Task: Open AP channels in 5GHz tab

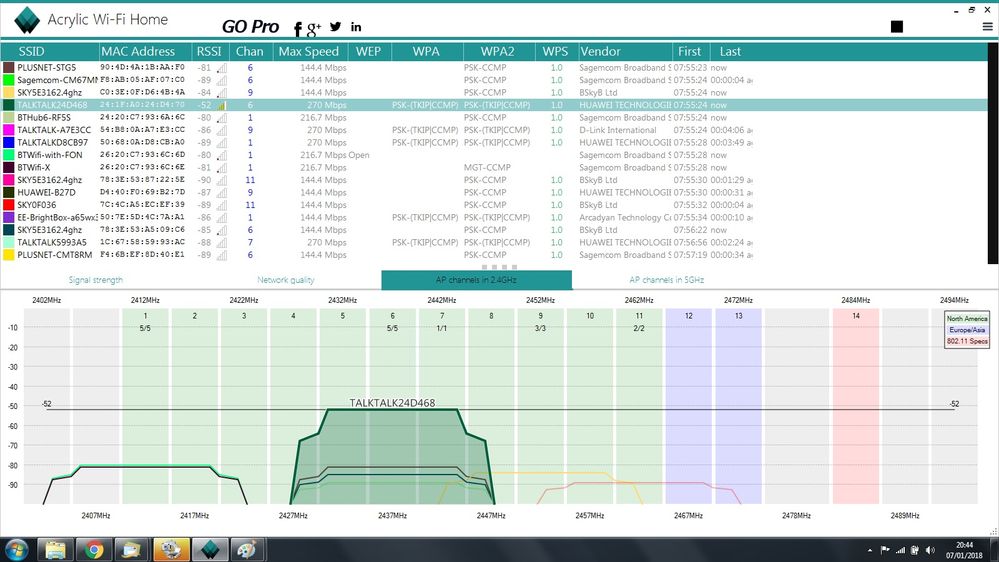Action: click(x=666, y=280)
